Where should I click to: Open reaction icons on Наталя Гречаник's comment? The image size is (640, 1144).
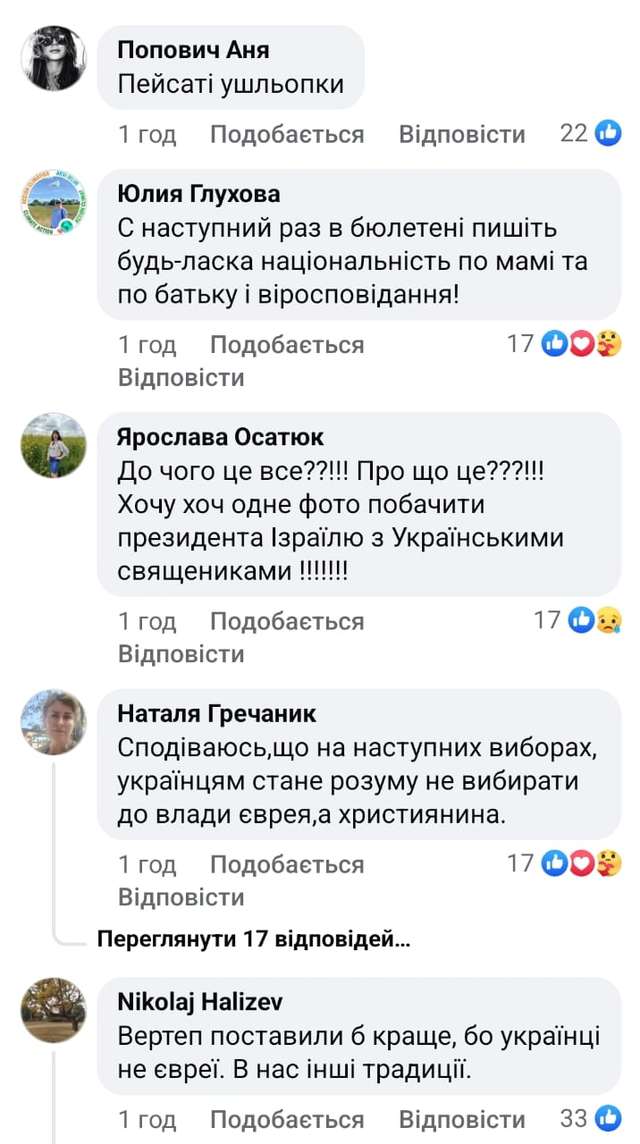[581, 863]
